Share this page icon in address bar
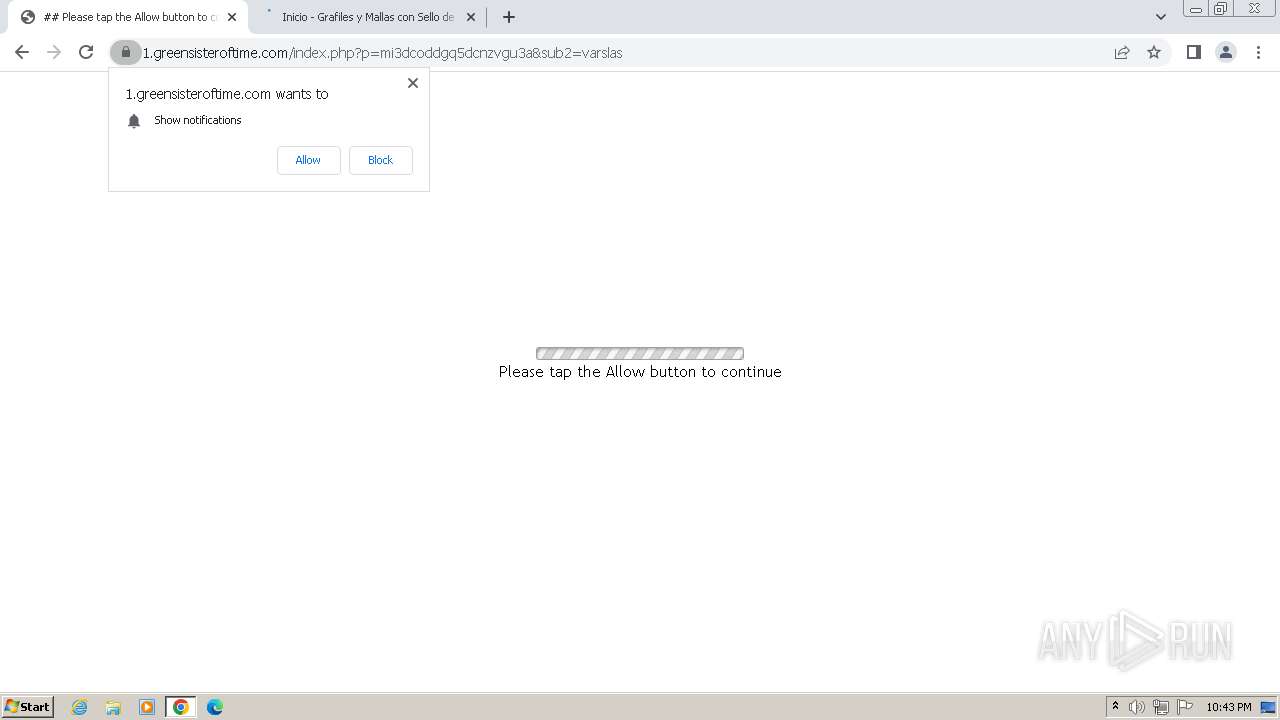This screenshot has width=1280, height=720. point(1122,52)
